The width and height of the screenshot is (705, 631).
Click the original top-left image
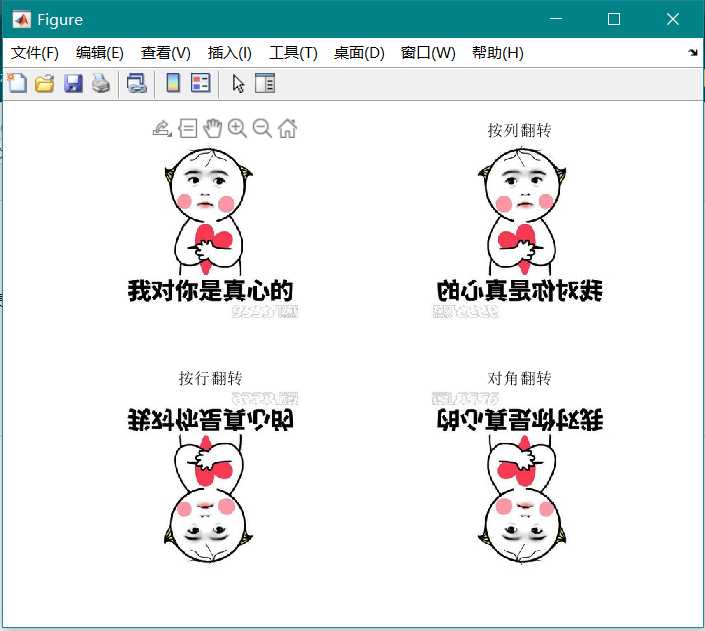[210, 233]
